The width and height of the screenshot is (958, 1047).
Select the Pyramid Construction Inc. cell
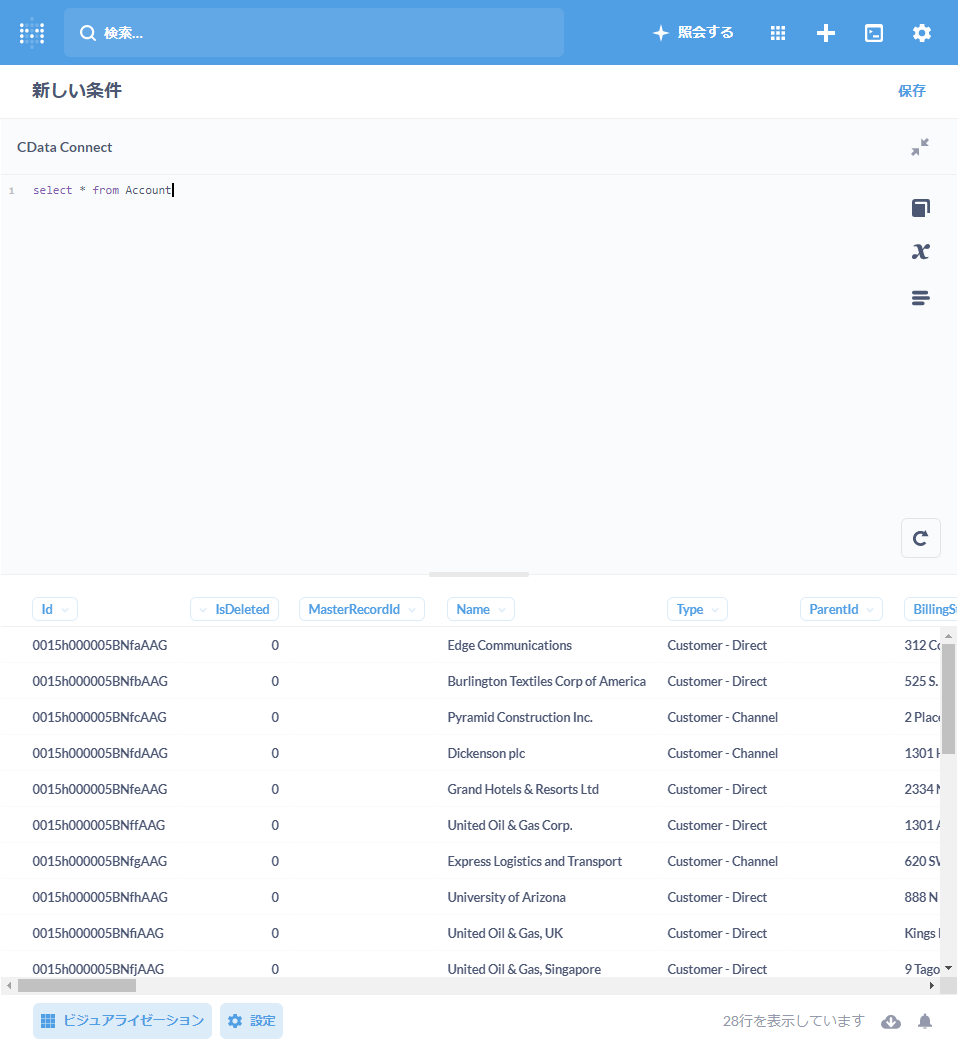pos(520,718)
